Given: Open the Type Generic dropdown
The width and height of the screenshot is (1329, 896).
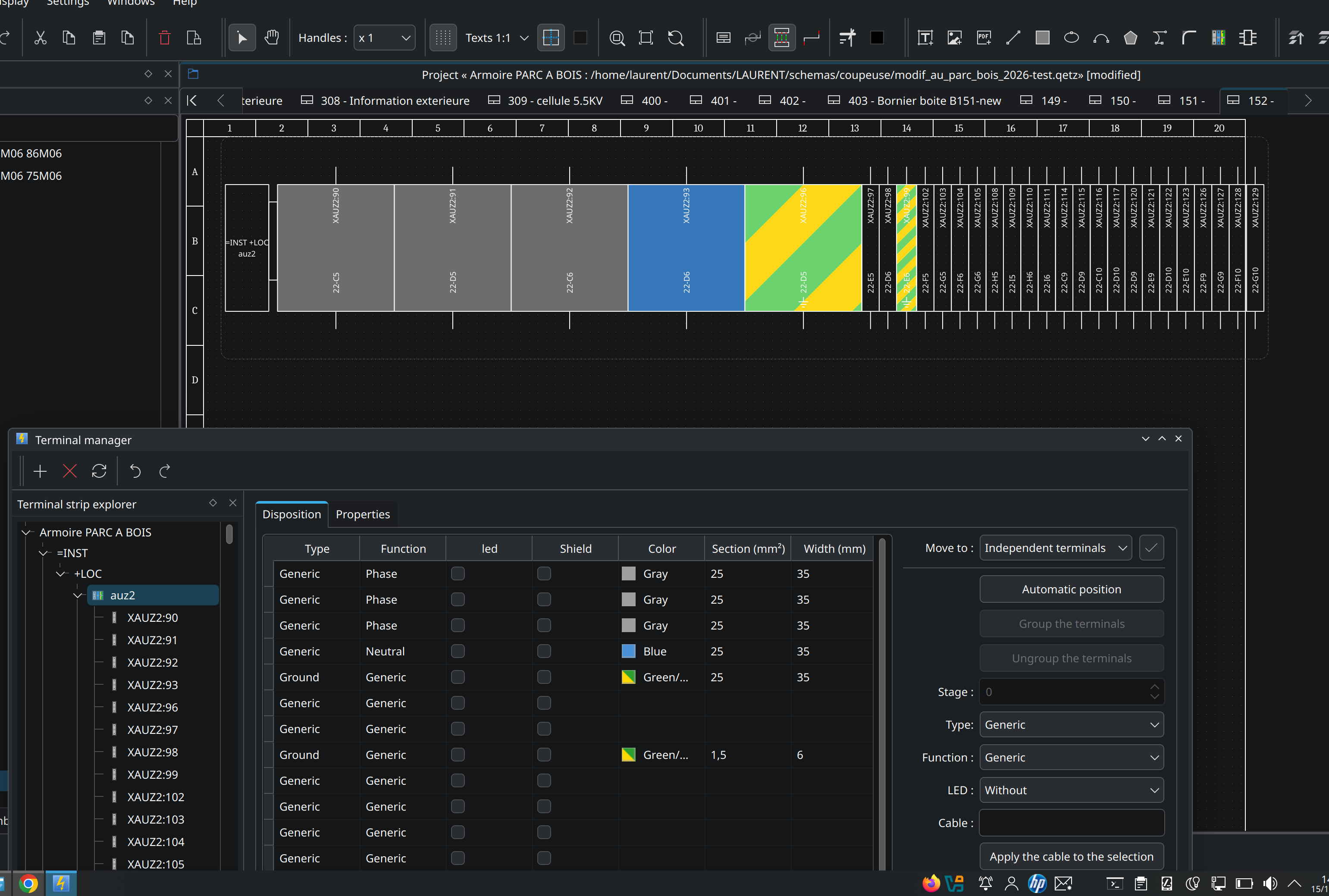Looking at the screenshot, I should (1071, 724).
